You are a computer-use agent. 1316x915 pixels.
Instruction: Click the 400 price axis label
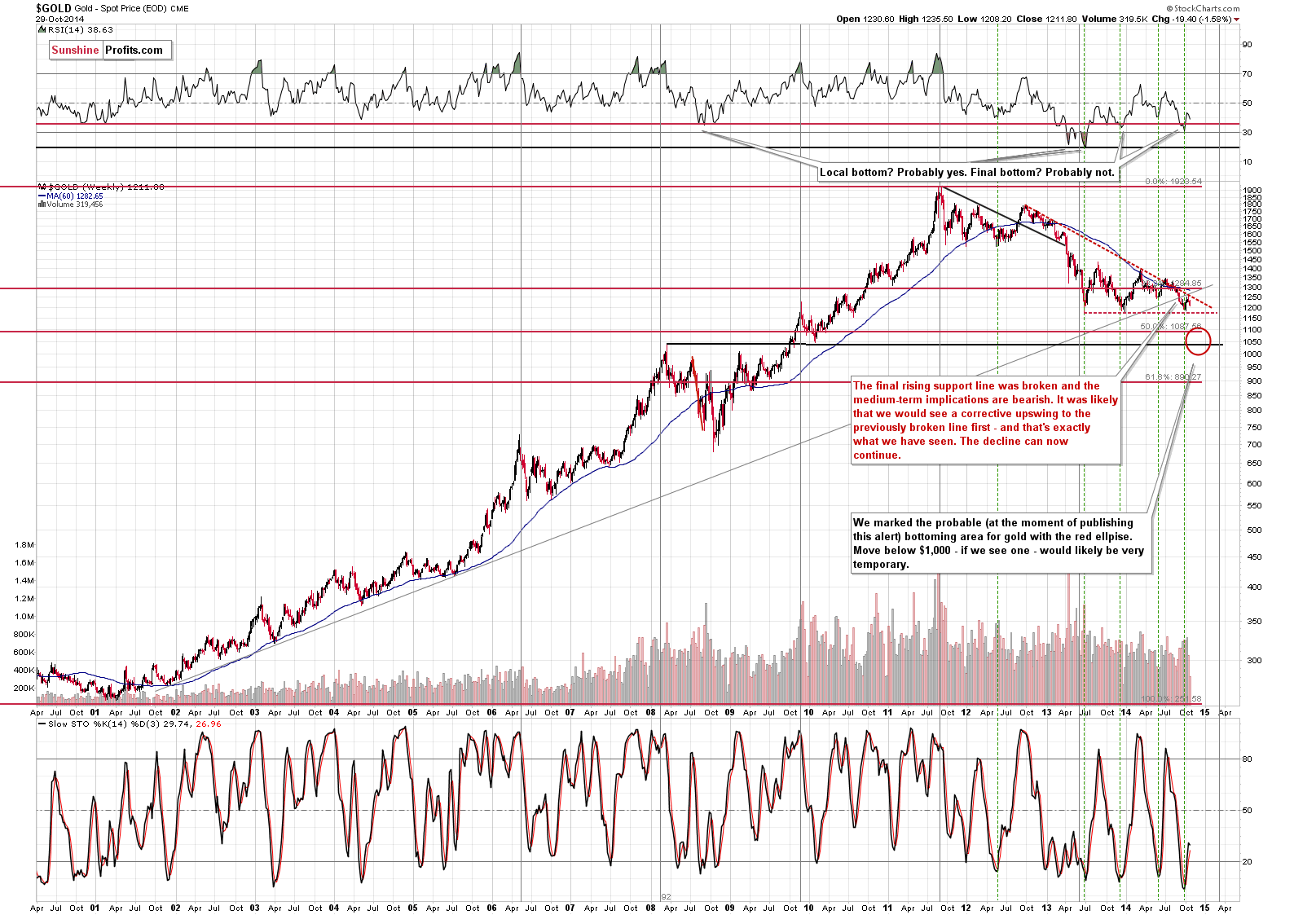(x=1252, y=587)
